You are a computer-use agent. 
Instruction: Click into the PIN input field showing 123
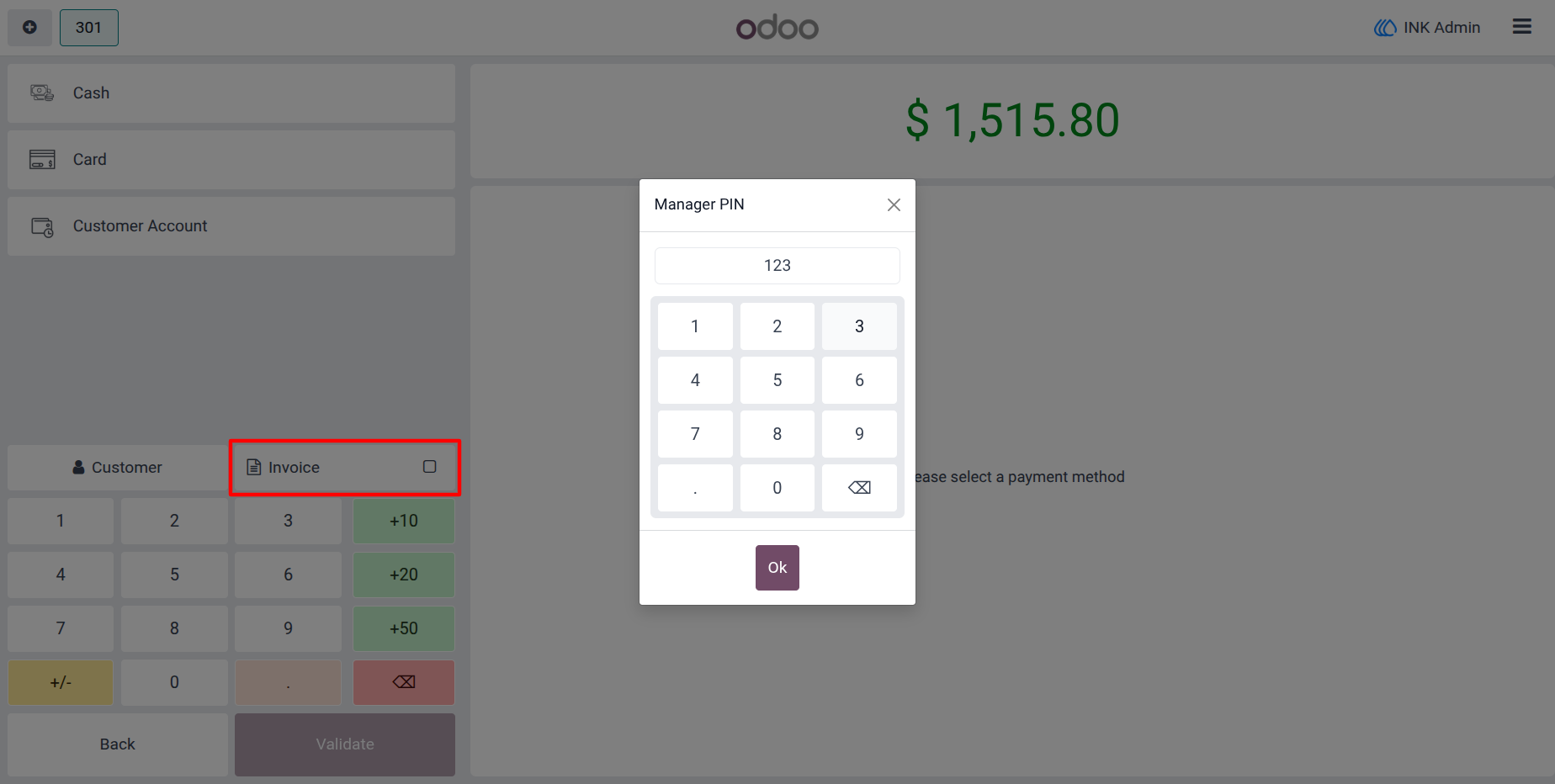pos(777,266)
